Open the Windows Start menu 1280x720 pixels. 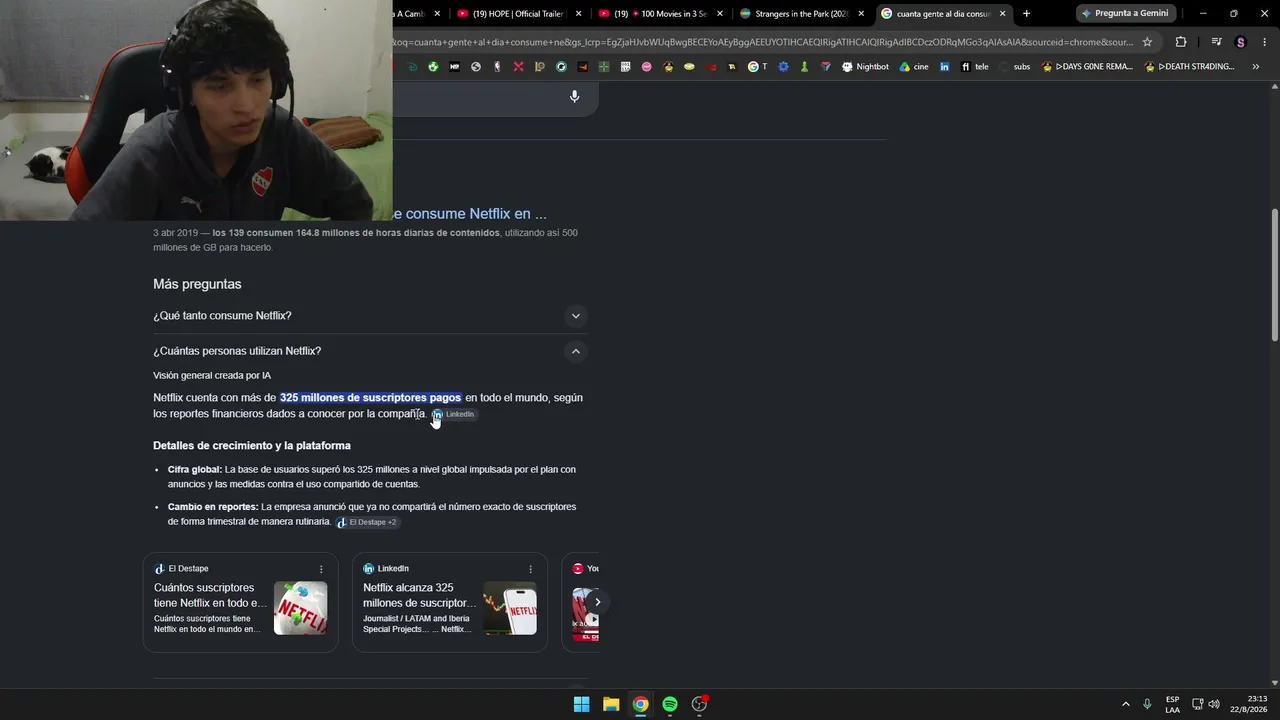581,704
